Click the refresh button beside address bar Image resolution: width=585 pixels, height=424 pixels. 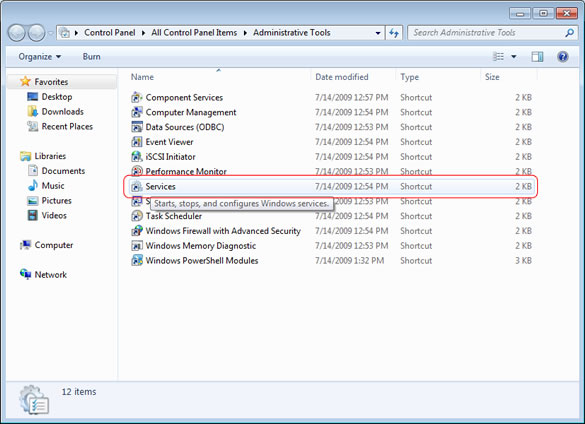click(394, 33)
